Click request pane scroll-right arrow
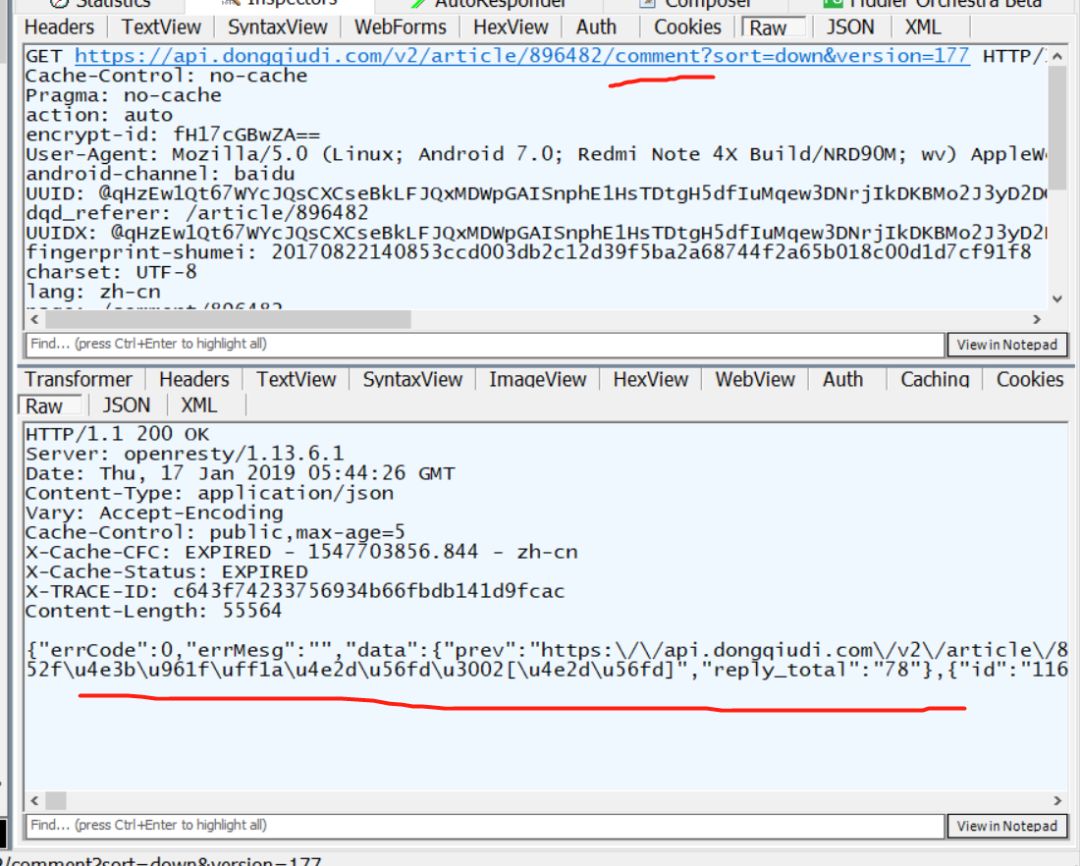This screenshot has height=866, width=1080. coord(1037,319)
